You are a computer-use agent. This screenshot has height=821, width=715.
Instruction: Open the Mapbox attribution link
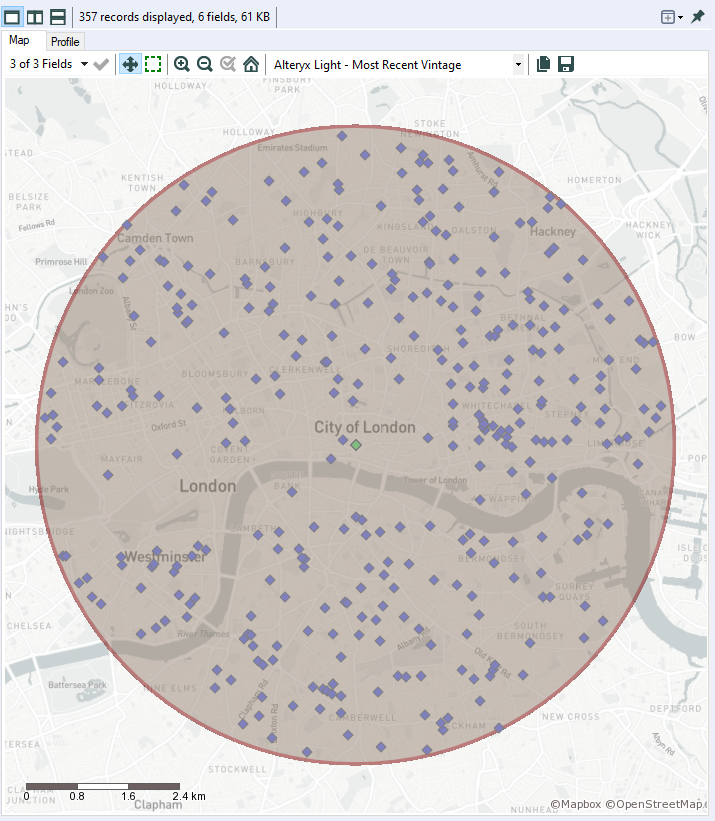tap(575, 804)
